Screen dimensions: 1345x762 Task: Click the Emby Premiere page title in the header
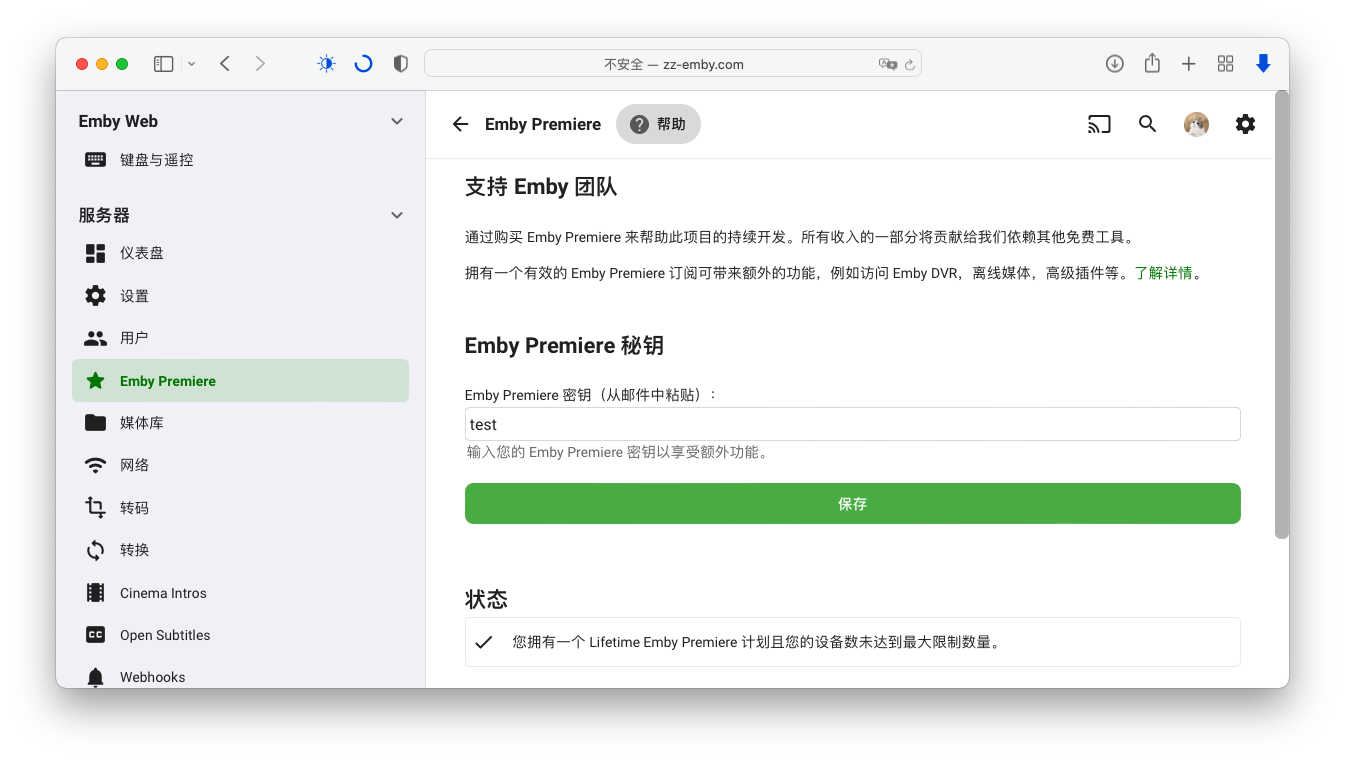click(x=543, y=124)
